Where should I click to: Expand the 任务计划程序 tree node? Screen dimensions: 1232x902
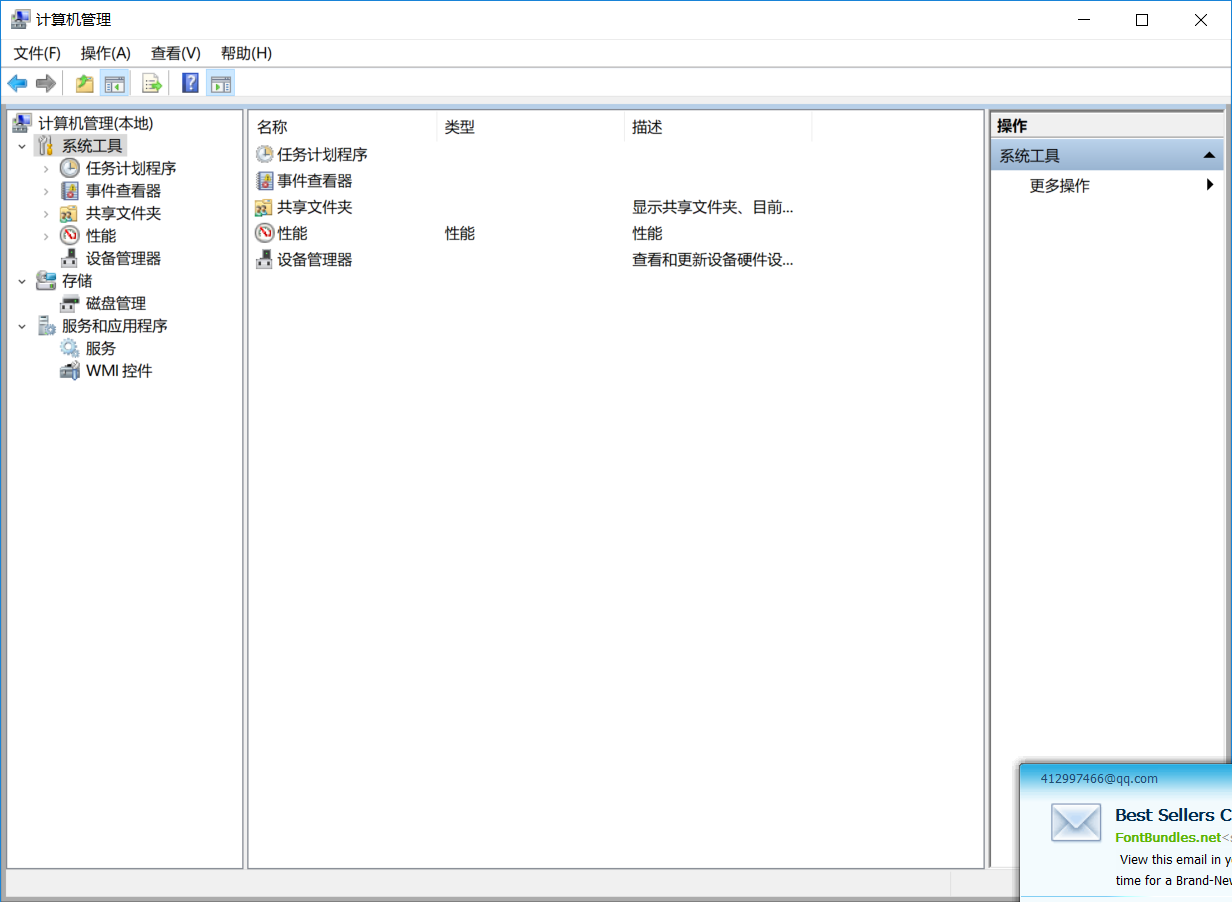point(46,168)
